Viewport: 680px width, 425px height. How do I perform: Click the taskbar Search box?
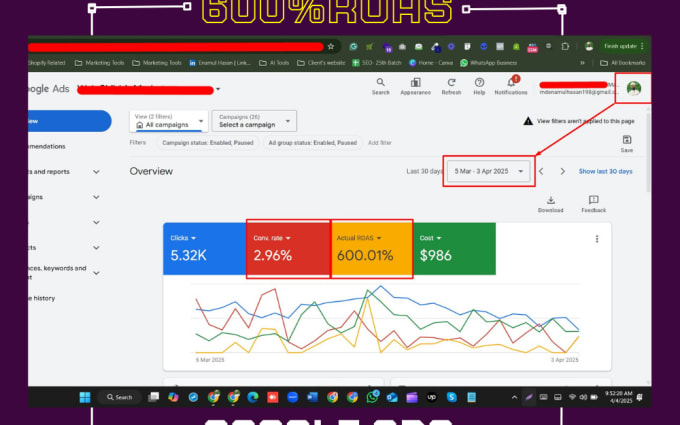(120, 397)
